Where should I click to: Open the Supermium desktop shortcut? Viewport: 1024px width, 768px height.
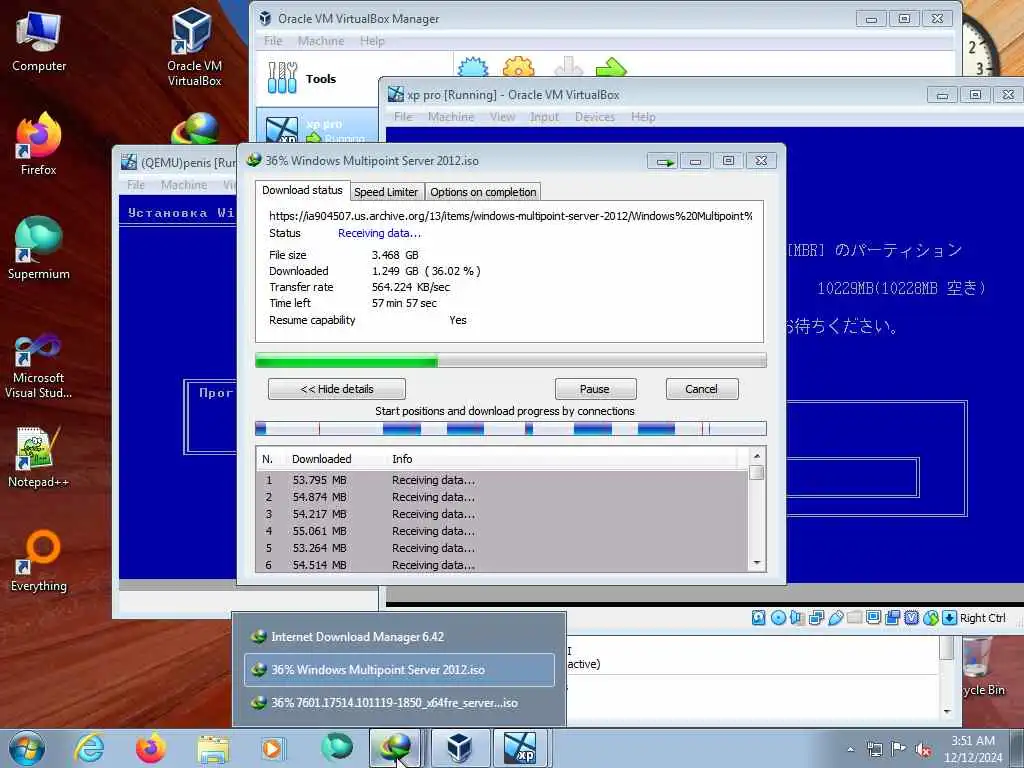point(39,248)
